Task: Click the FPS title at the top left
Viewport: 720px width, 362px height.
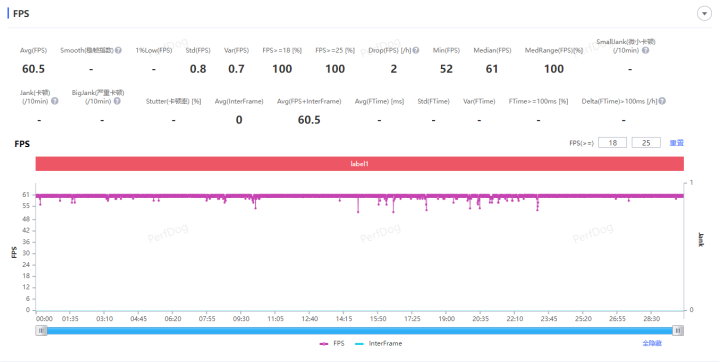Action: 21,14
